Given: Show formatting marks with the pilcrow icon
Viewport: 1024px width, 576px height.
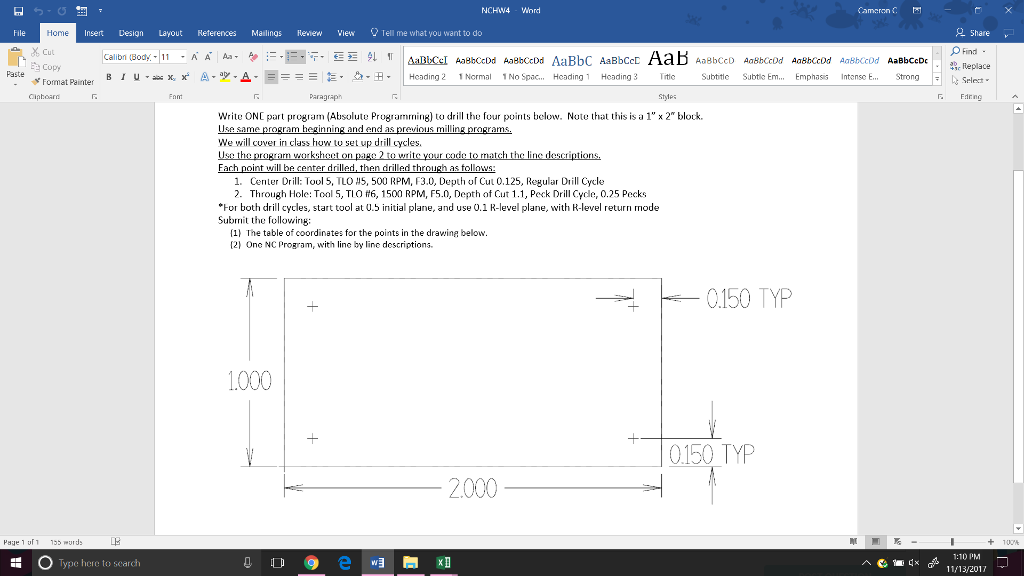Looking at the screenshot, I should pyautogui.click(x=388, y=57).
